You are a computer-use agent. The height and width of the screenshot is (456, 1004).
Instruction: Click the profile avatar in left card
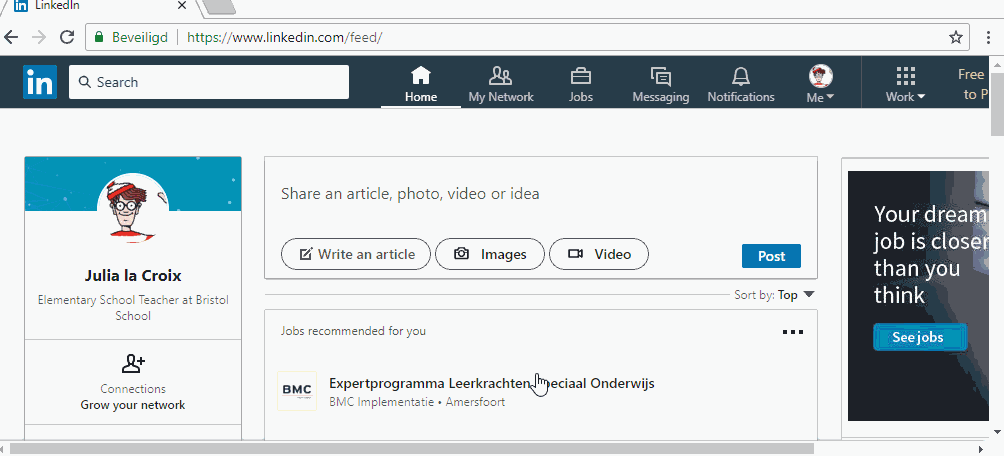coord(133,209)
